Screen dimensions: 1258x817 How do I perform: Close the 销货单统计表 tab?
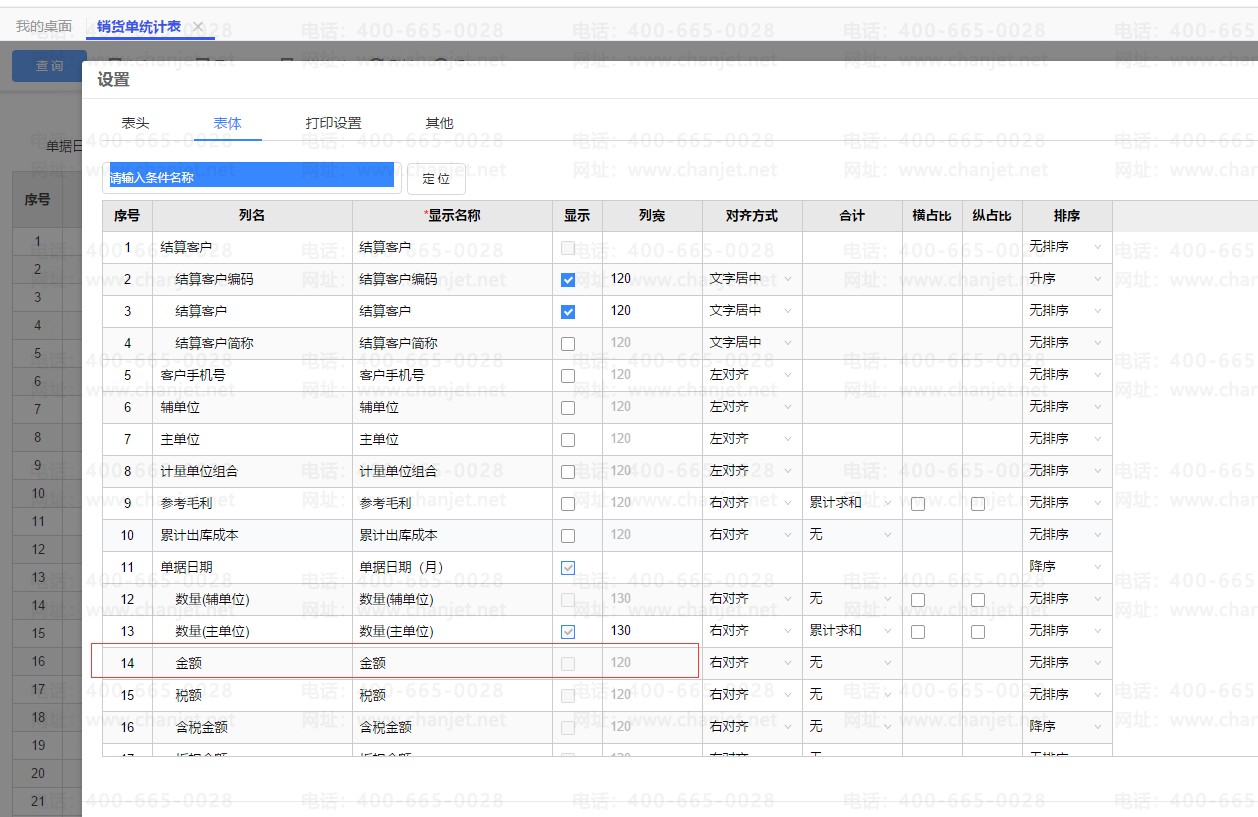pyautogui.click(x=198, y=27)
